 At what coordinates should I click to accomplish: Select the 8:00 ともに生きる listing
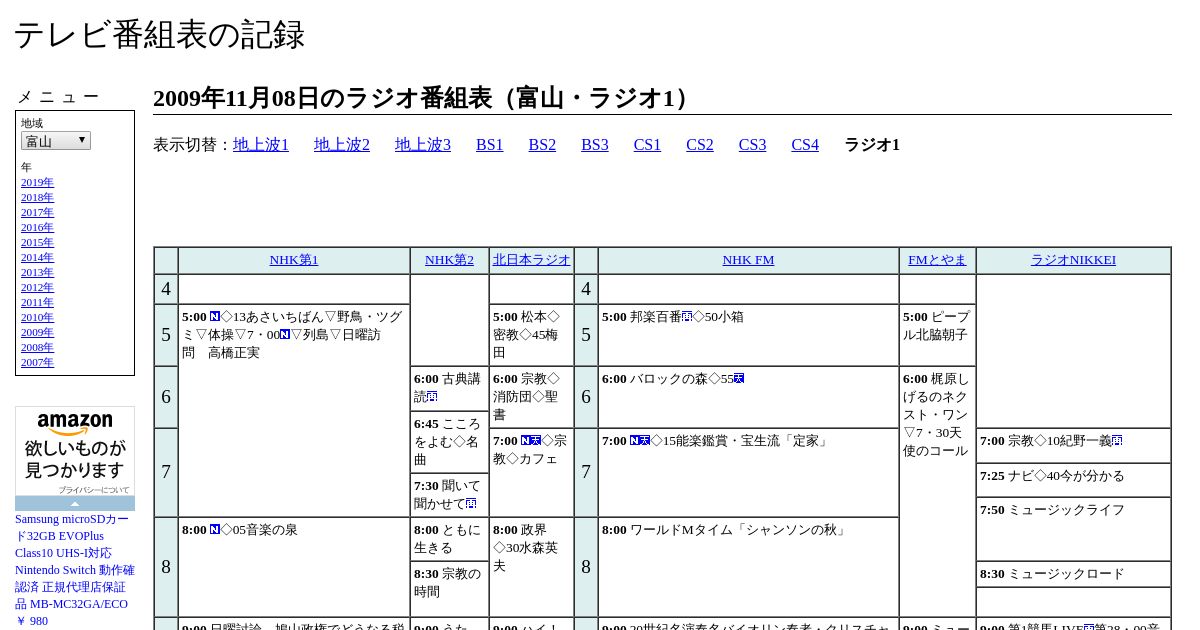[x=449, y=540]
